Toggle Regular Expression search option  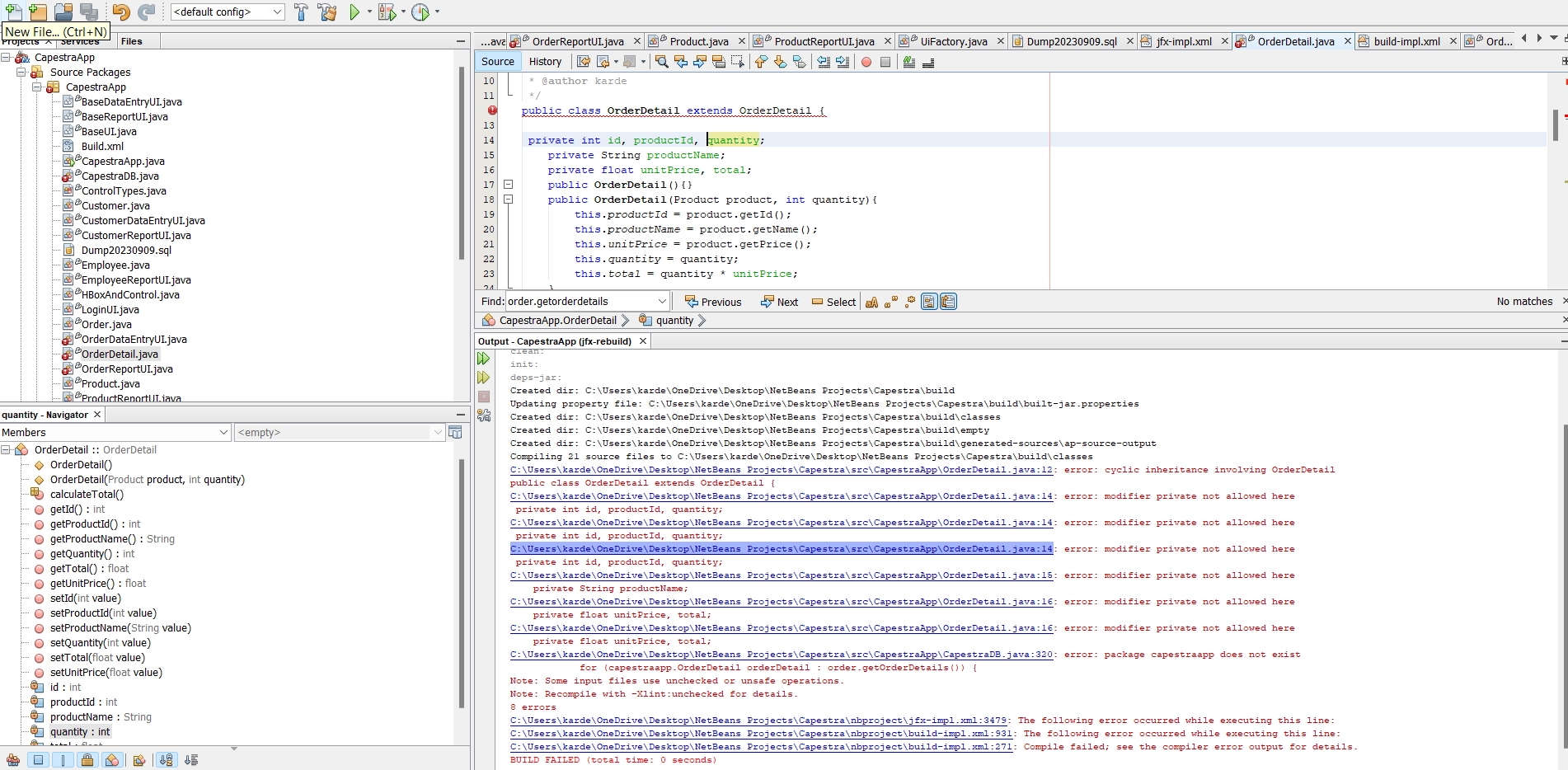(x=910, y=303)
